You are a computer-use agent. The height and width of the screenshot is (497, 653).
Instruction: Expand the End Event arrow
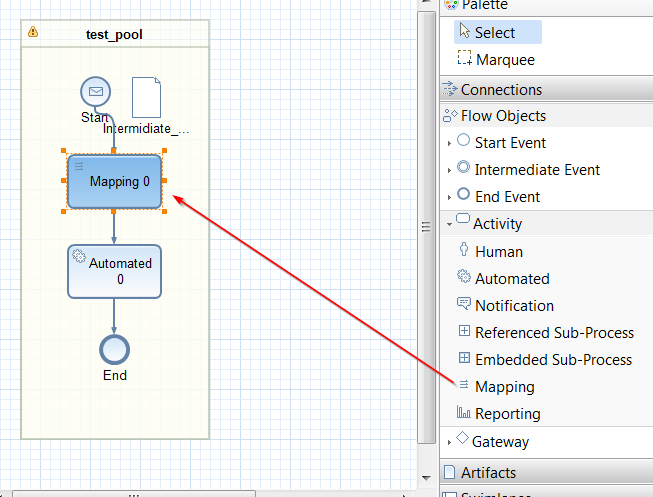point(449,197)
